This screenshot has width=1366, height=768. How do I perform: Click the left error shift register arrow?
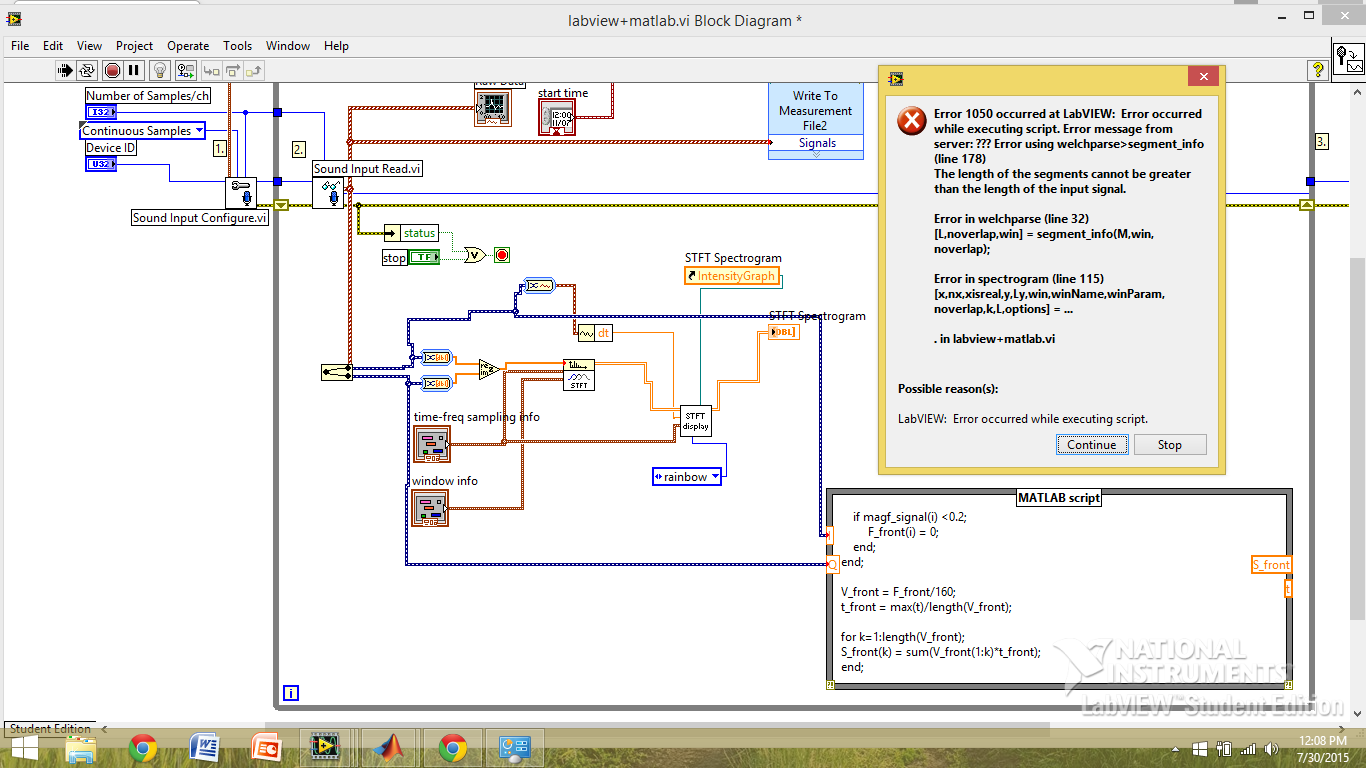tap(281, 205)
